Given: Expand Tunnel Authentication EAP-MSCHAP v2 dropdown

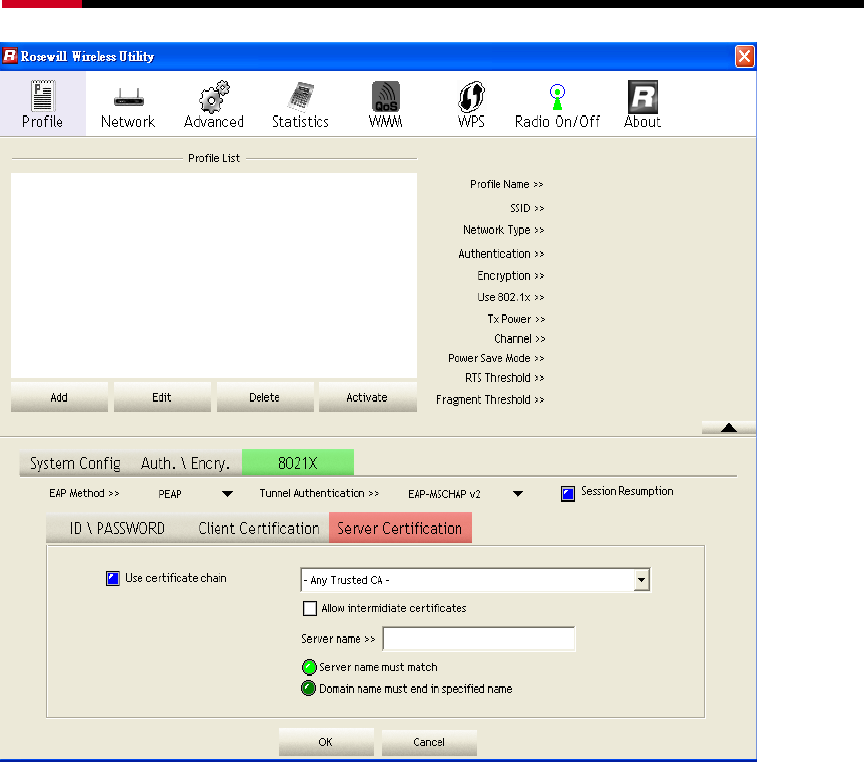Looking at the screenshot, I should pos(517,493).
